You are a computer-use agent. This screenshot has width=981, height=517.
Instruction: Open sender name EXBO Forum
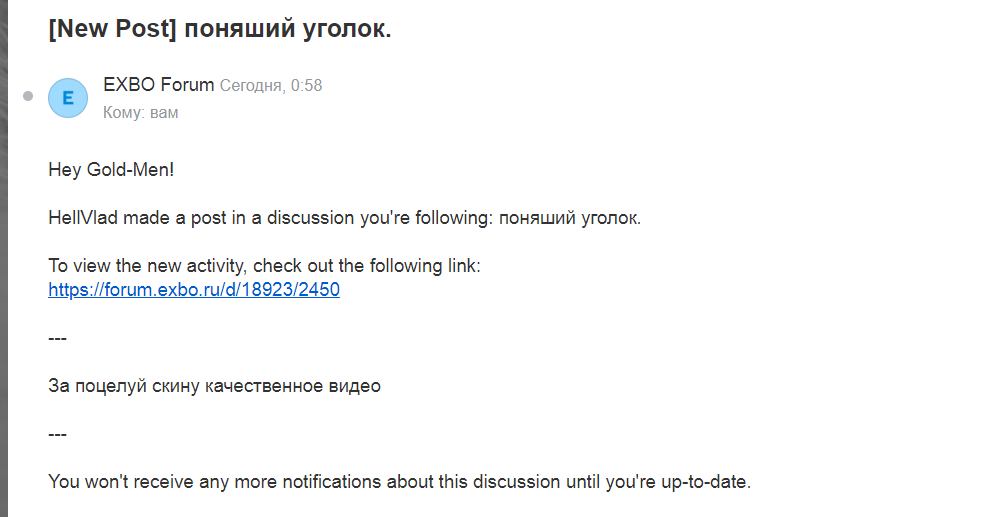click(x=158, y=84)
